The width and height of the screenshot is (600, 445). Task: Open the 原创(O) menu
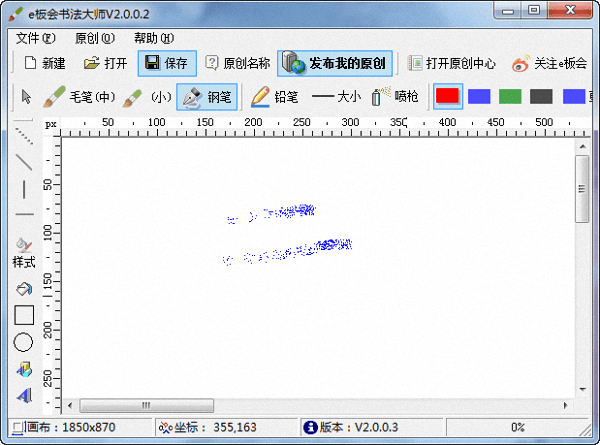click(x=95, y=38)
